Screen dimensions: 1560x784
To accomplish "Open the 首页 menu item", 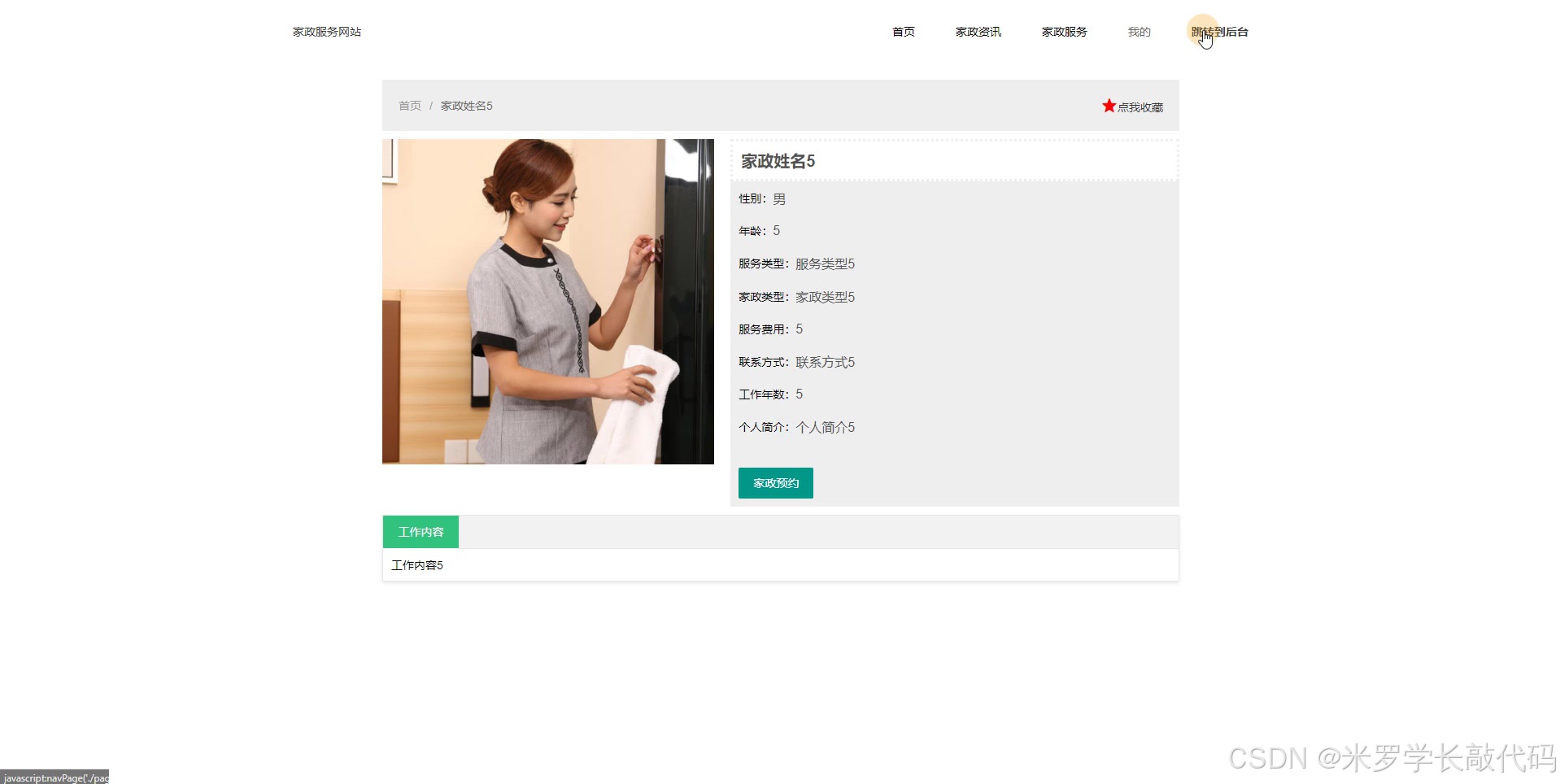I will pos(902,32).
